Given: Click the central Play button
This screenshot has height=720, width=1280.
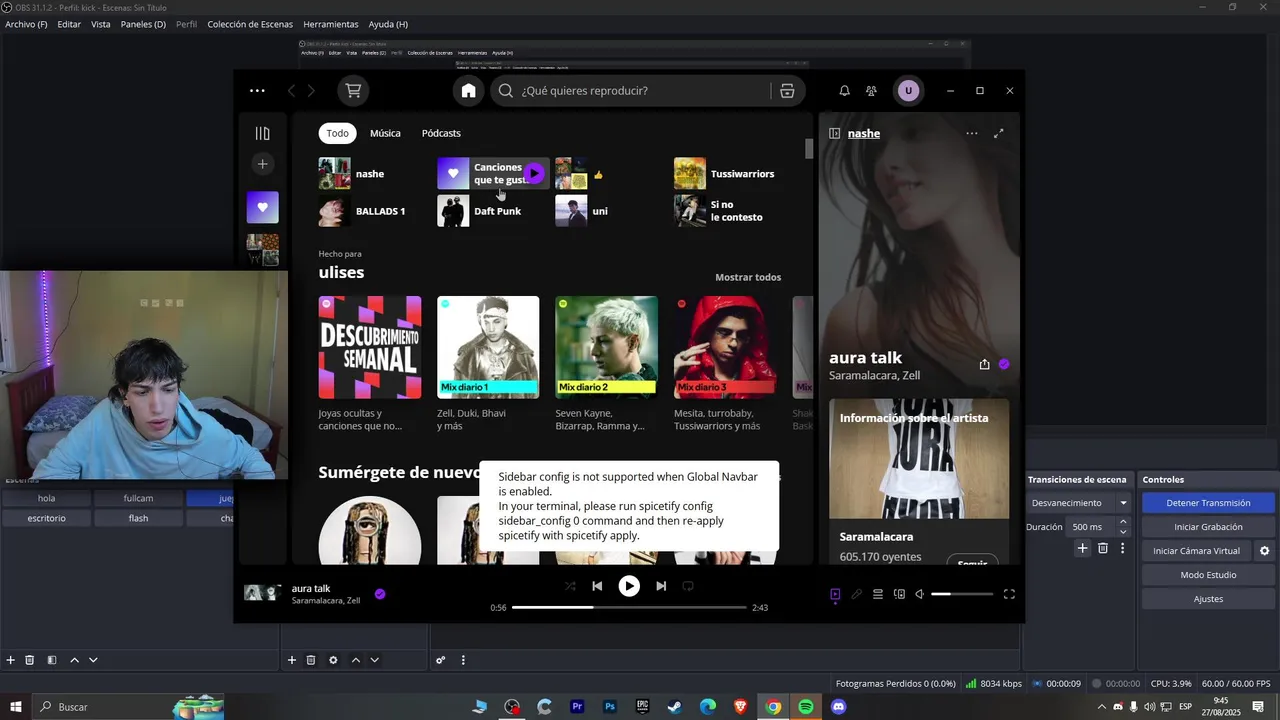Looking at the screenshot, I should pos(629,586).
